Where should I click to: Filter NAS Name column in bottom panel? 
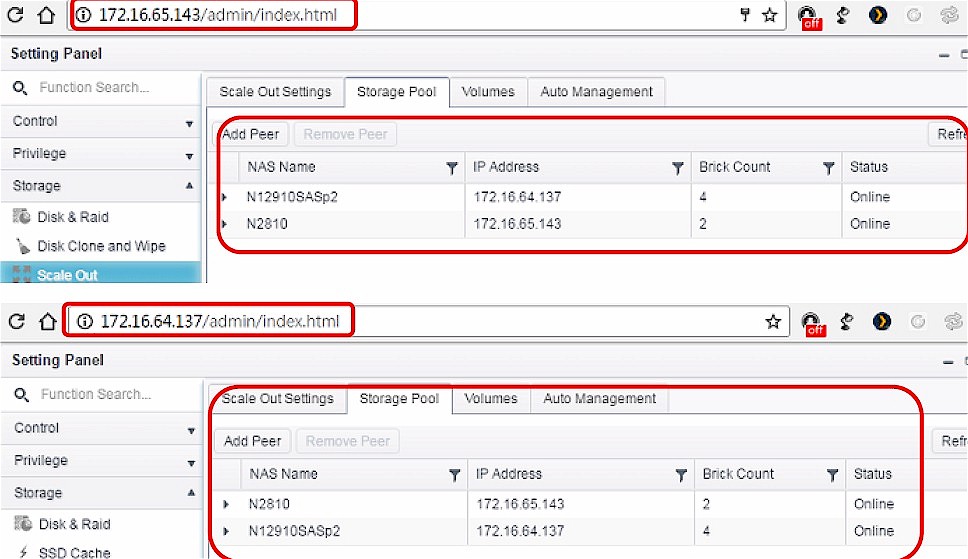point(454,474)
